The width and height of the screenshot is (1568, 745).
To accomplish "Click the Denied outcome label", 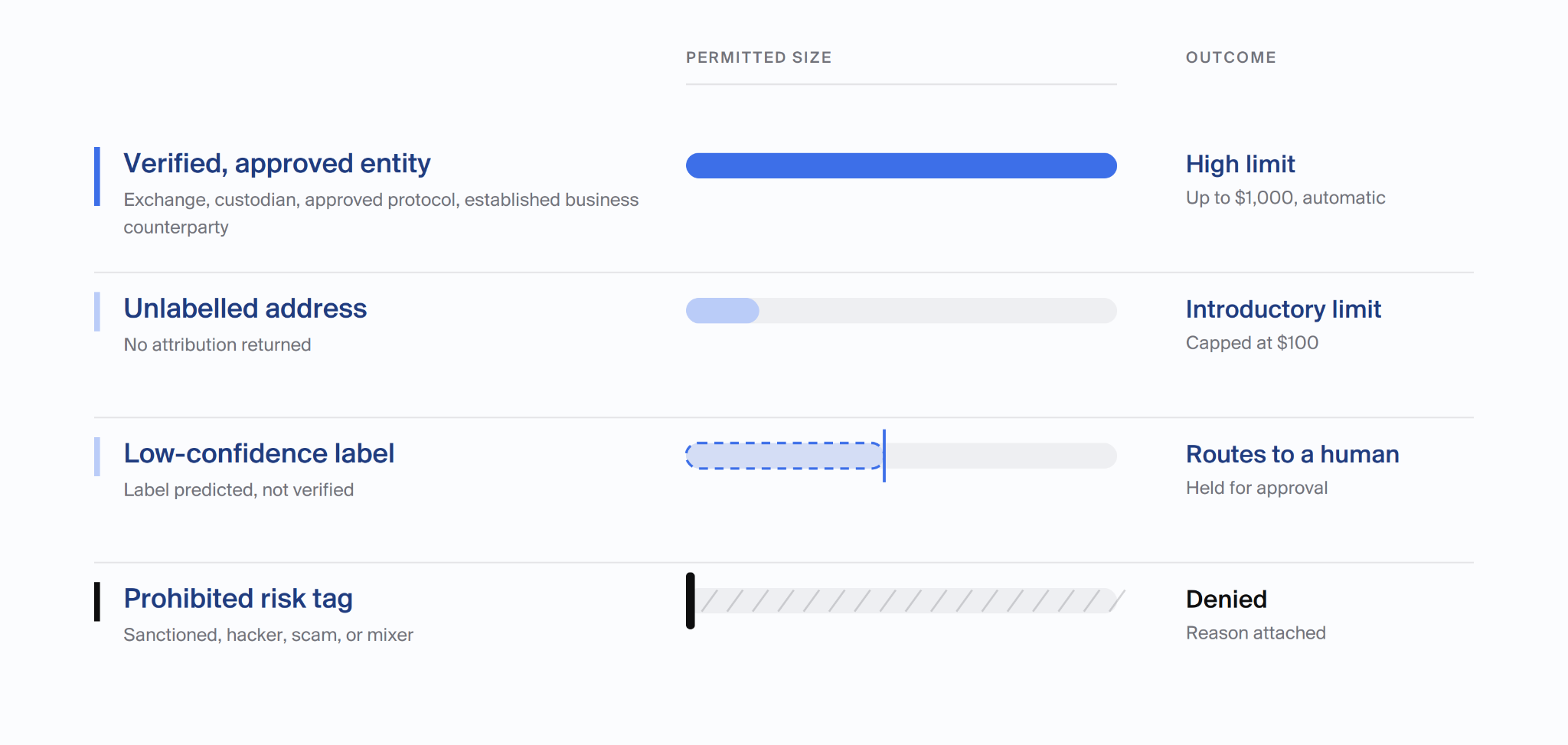I will [1227, 600].
